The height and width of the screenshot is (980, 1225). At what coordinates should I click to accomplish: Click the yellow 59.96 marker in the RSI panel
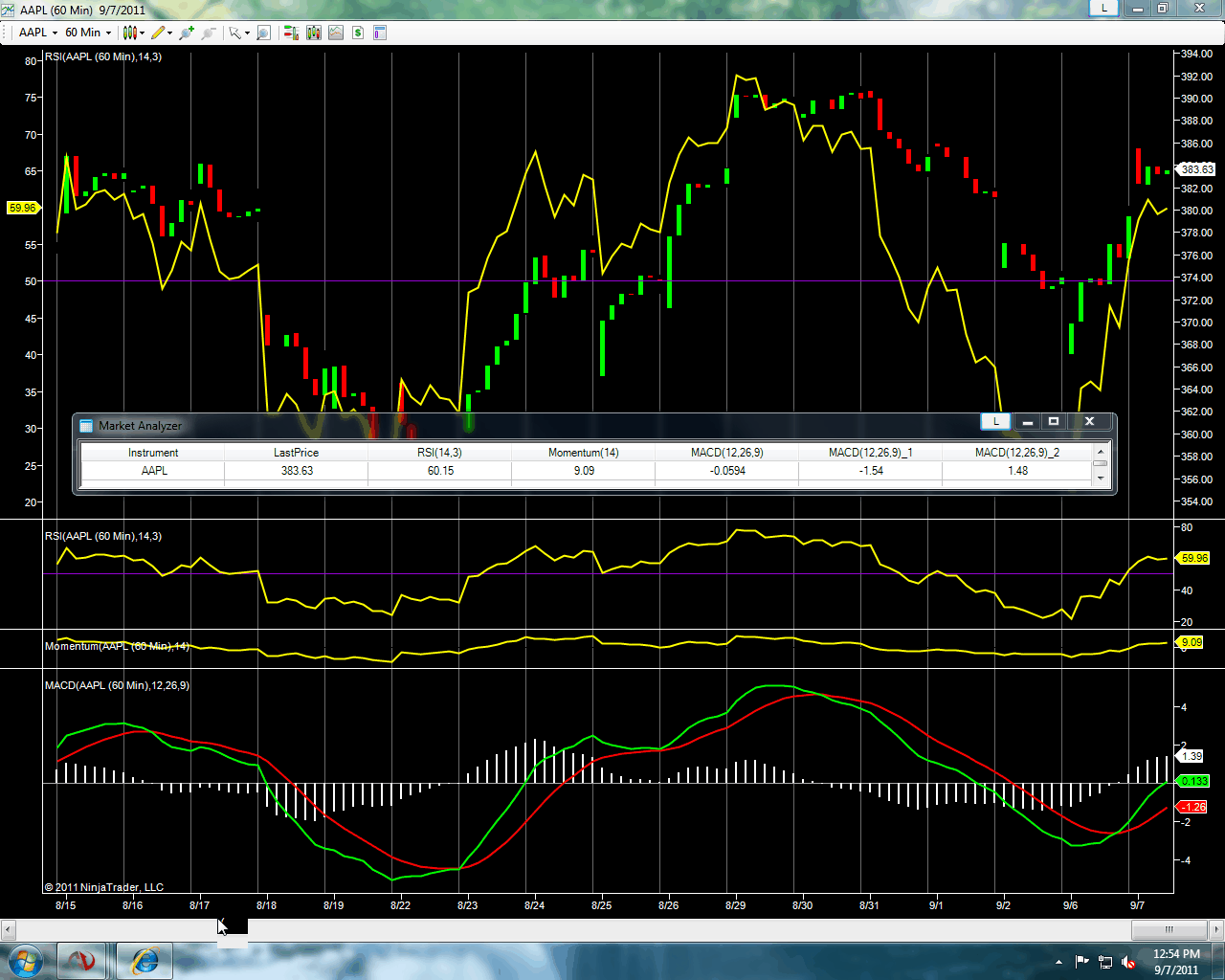click(x=1194, y=558)
